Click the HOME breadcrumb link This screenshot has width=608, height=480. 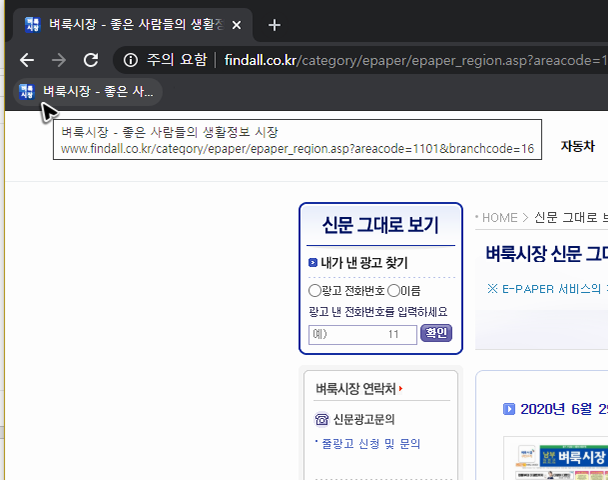click(499, 218)
